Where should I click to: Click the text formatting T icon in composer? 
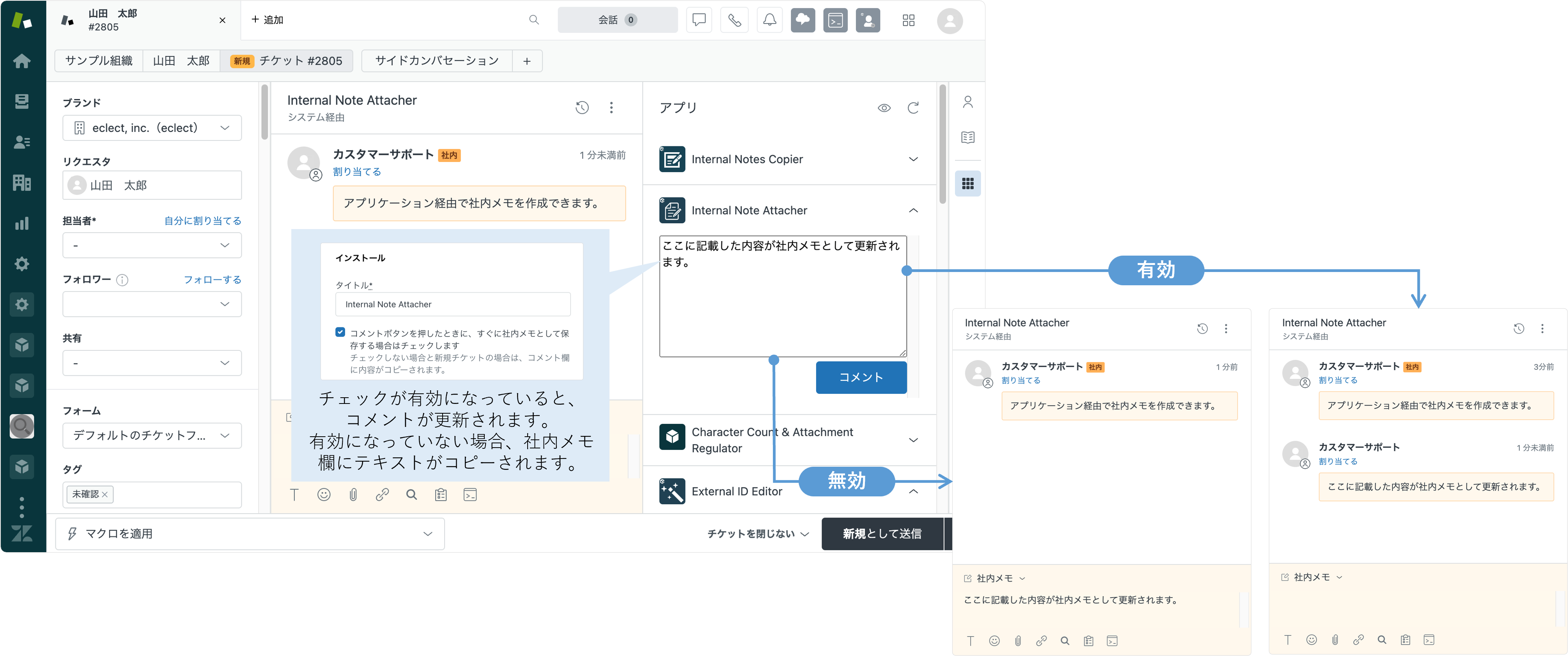pos(294,494)
